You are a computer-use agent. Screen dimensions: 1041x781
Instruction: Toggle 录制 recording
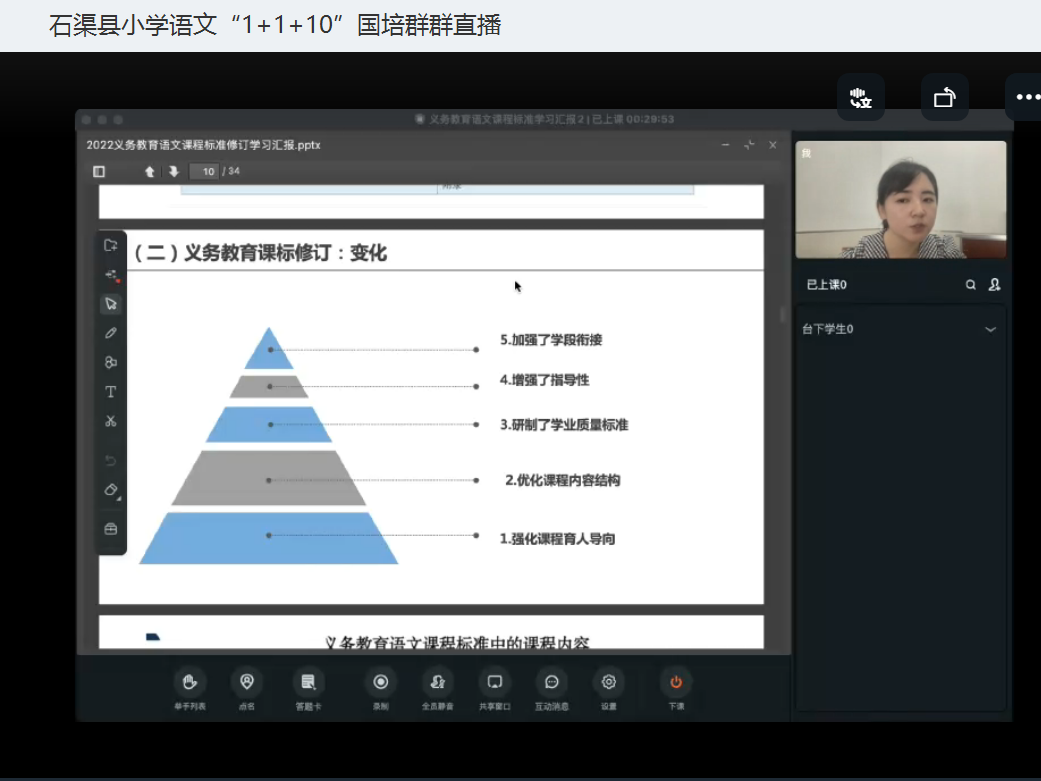[x=380, y=683]
